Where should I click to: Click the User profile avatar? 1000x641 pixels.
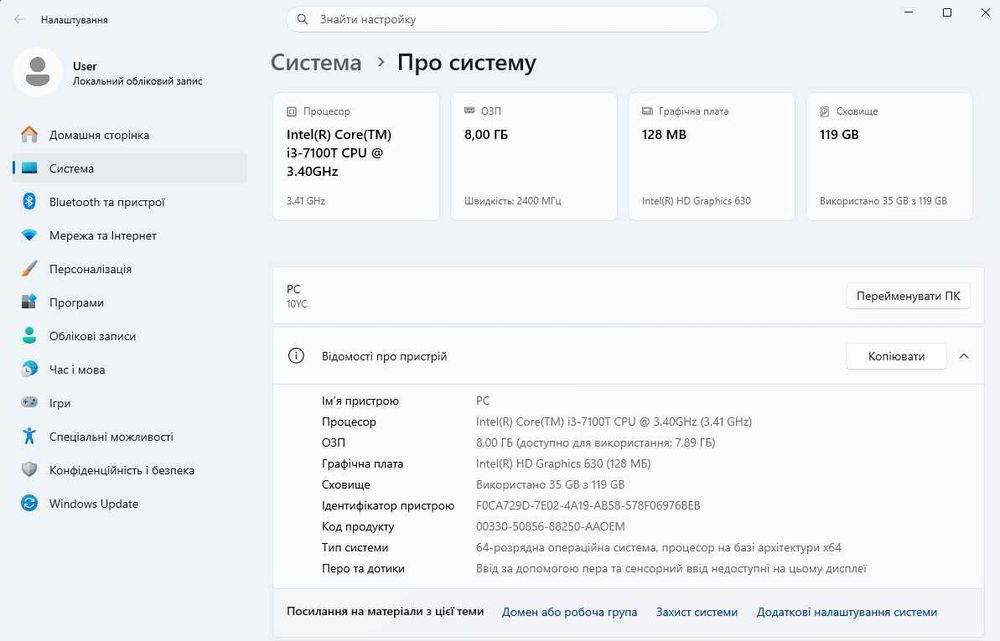point(38,72)
